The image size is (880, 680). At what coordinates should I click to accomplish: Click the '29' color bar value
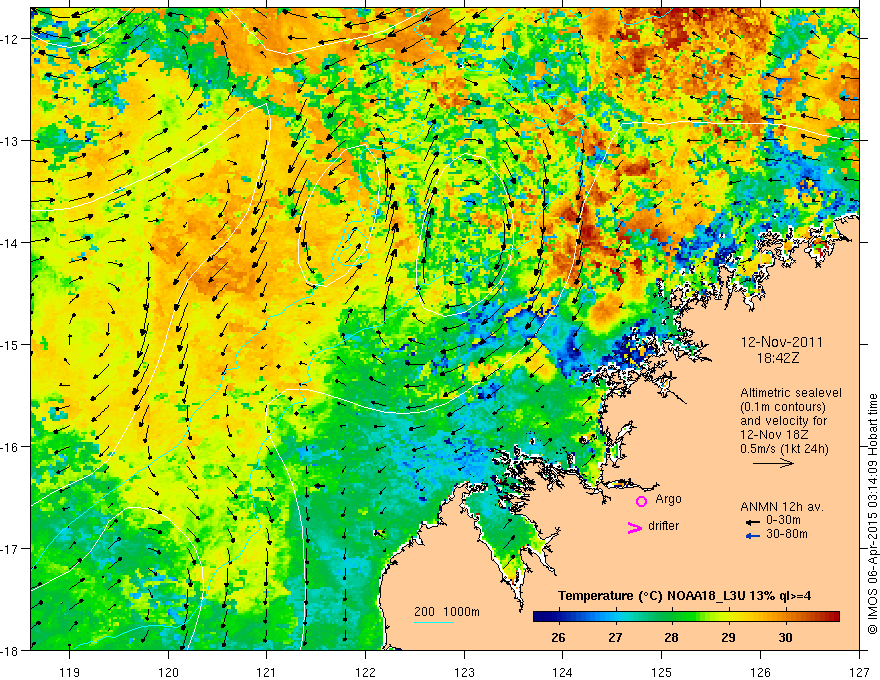click(x=728, y=637)
